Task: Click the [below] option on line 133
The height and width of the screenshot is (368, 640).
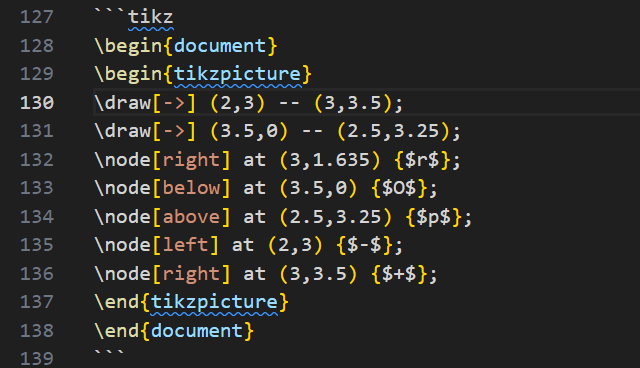Action: (191, 188)
